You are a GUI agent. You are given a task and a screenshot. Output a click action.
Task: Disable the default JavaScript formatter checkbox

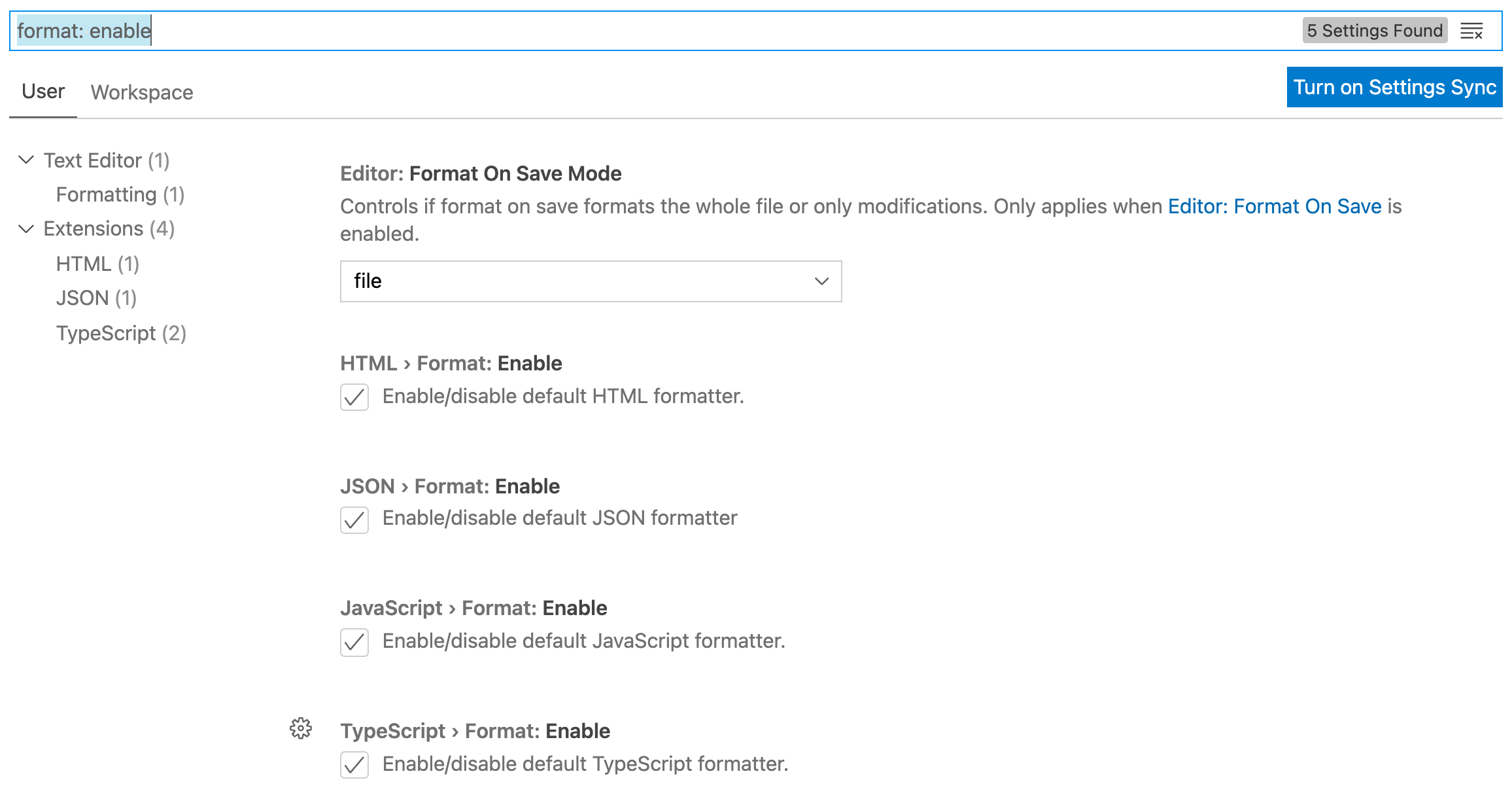(x=354, y=643)
